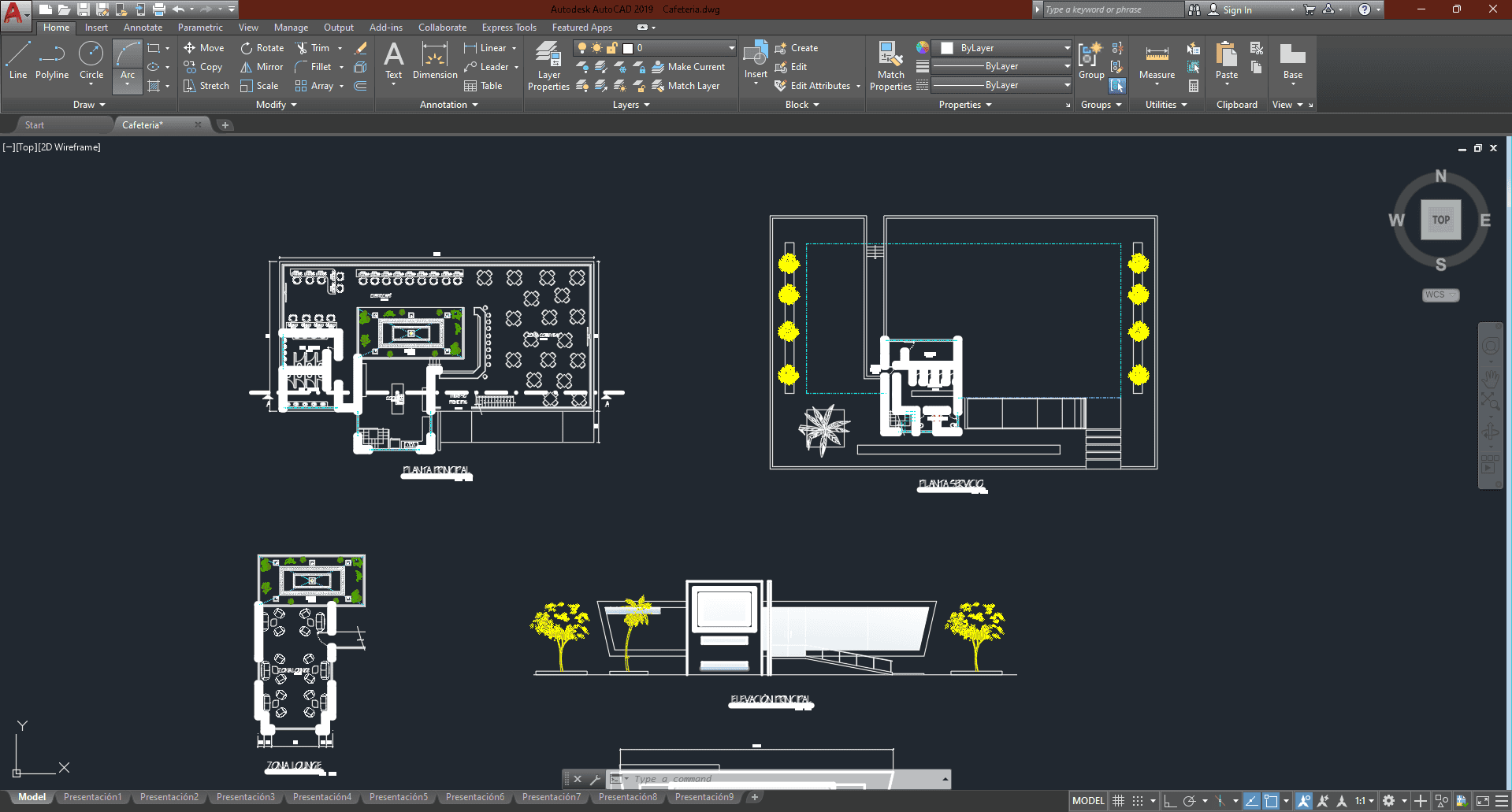Toggle drawing grid display in status bar

1118,801
